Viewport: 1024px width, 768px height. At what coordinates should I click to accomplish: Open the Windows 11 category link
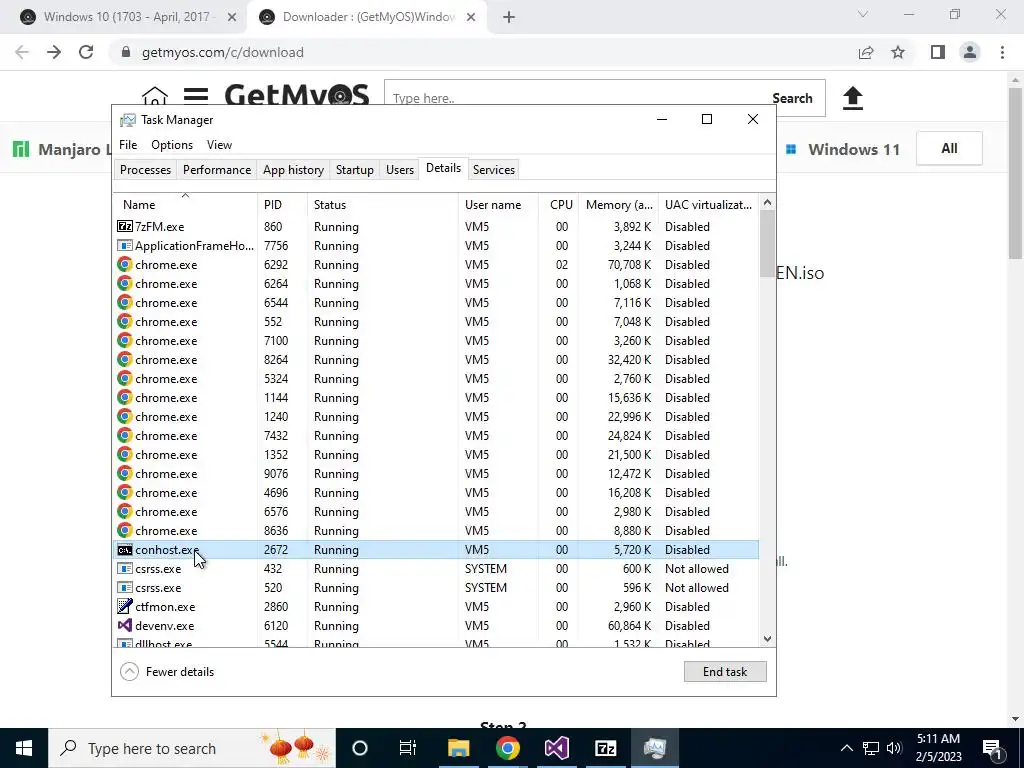(842, 150)
